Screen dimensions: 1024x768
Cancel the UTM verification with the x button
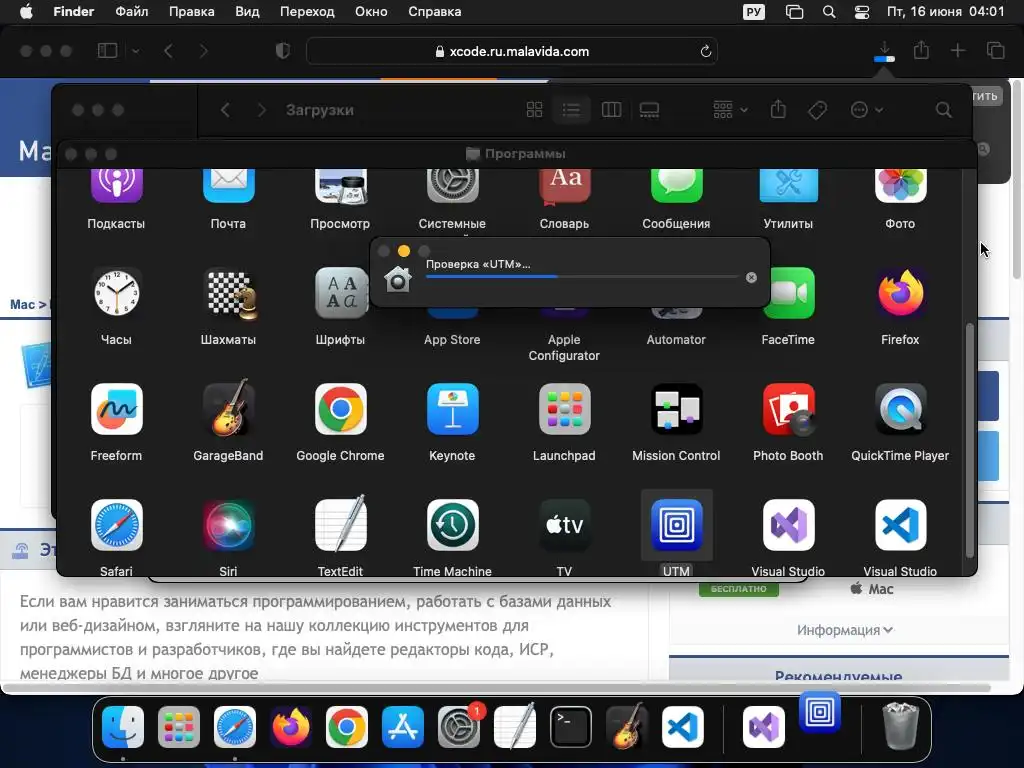pyautogui.click(x=751, y=278)
